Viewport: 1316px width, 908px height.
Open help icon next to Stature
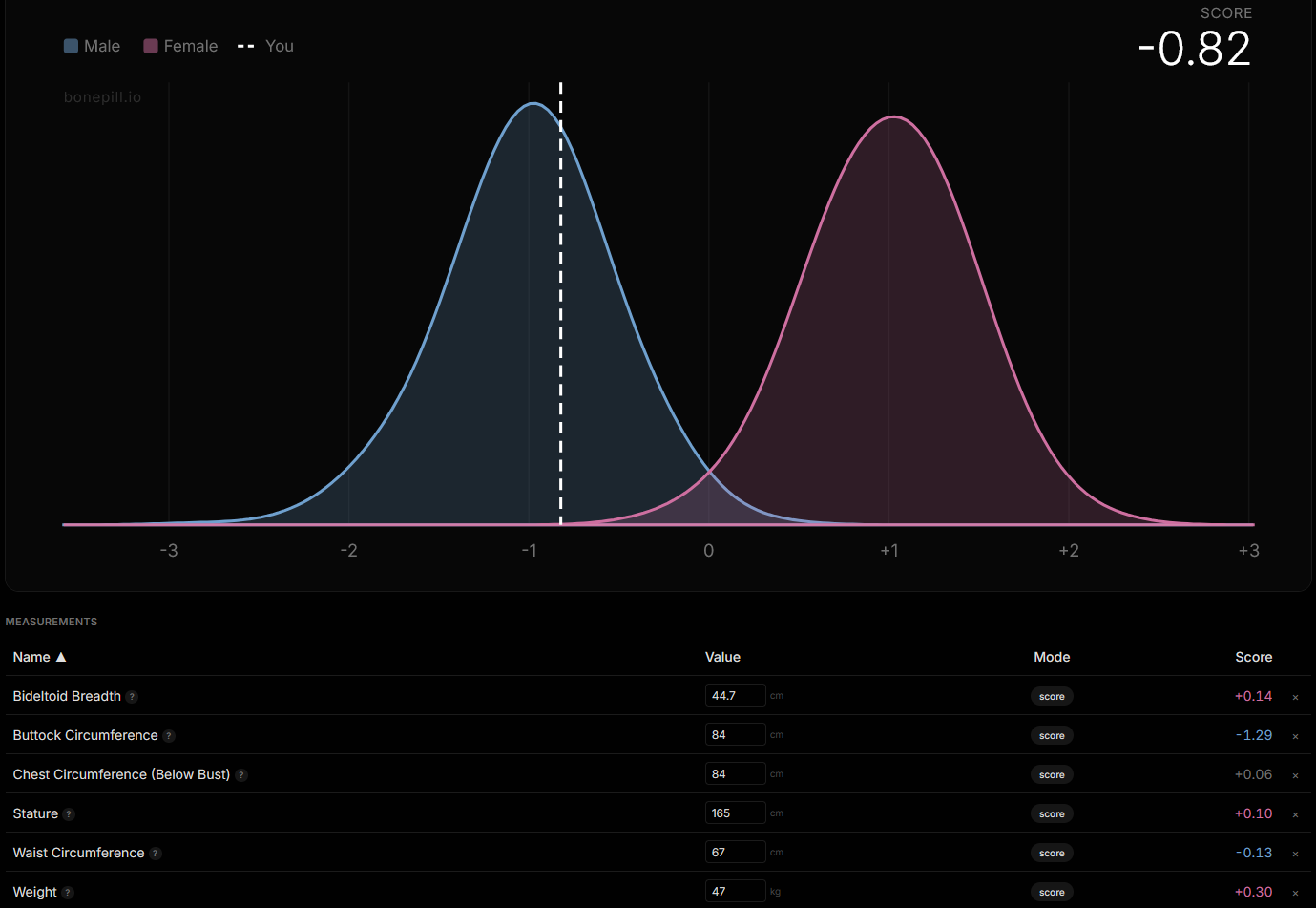click(69, 814)
